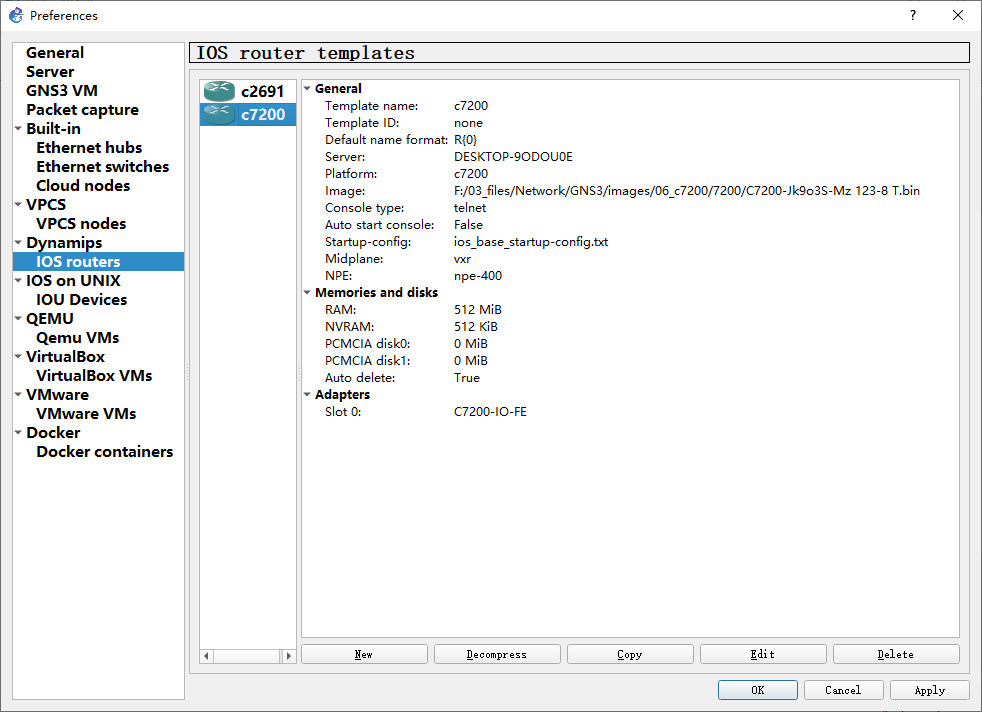Open Docker containers settings

coord(105,451)
